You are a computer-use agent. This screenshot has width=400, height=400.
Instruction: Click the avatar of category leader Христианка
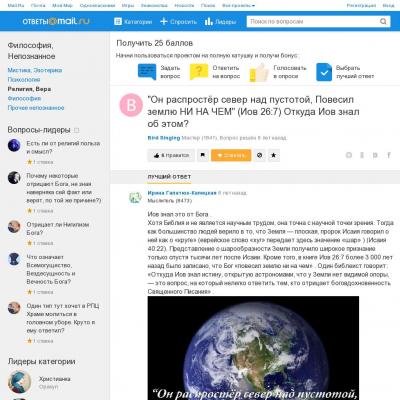20,382
